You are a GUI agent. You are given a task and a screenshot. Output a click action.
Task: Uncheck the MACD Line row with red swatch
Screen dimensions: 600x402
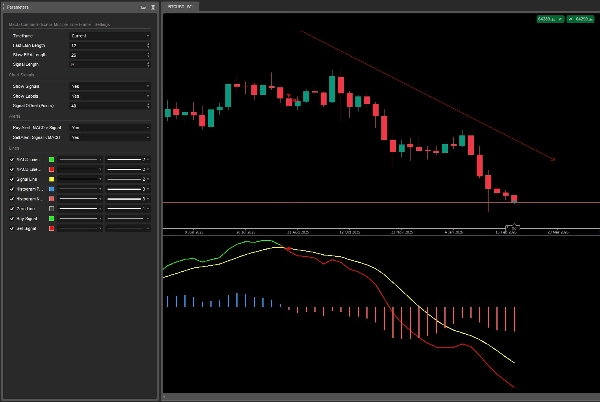pyautogui.click(x=11, y=169)
